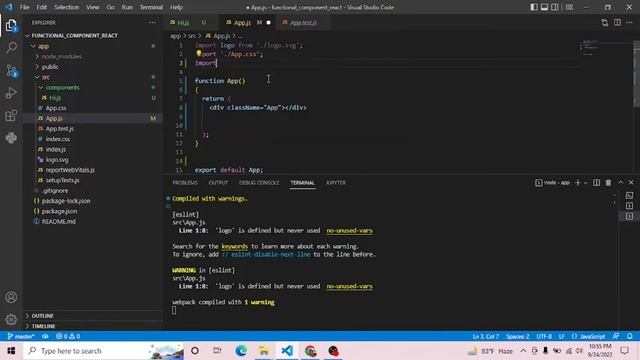
Task: Open the Accounts menu icon
Action: [x=11, y=297]
